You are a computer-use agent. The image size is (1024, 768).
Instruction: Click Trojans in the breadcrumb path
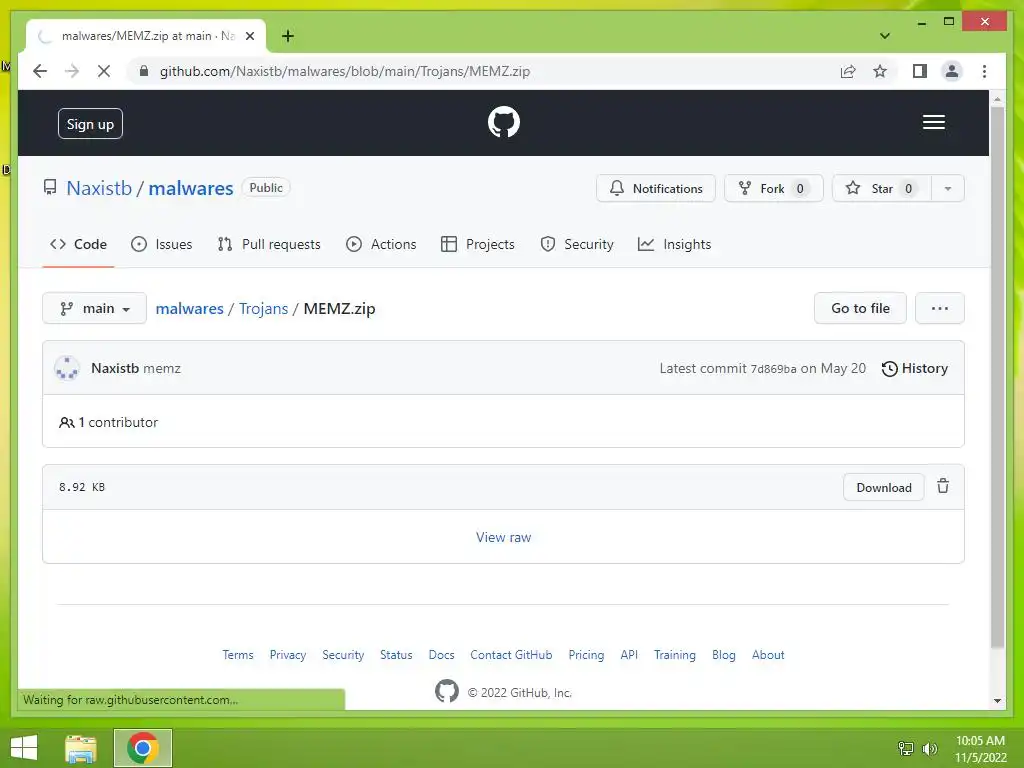(263, 308)
